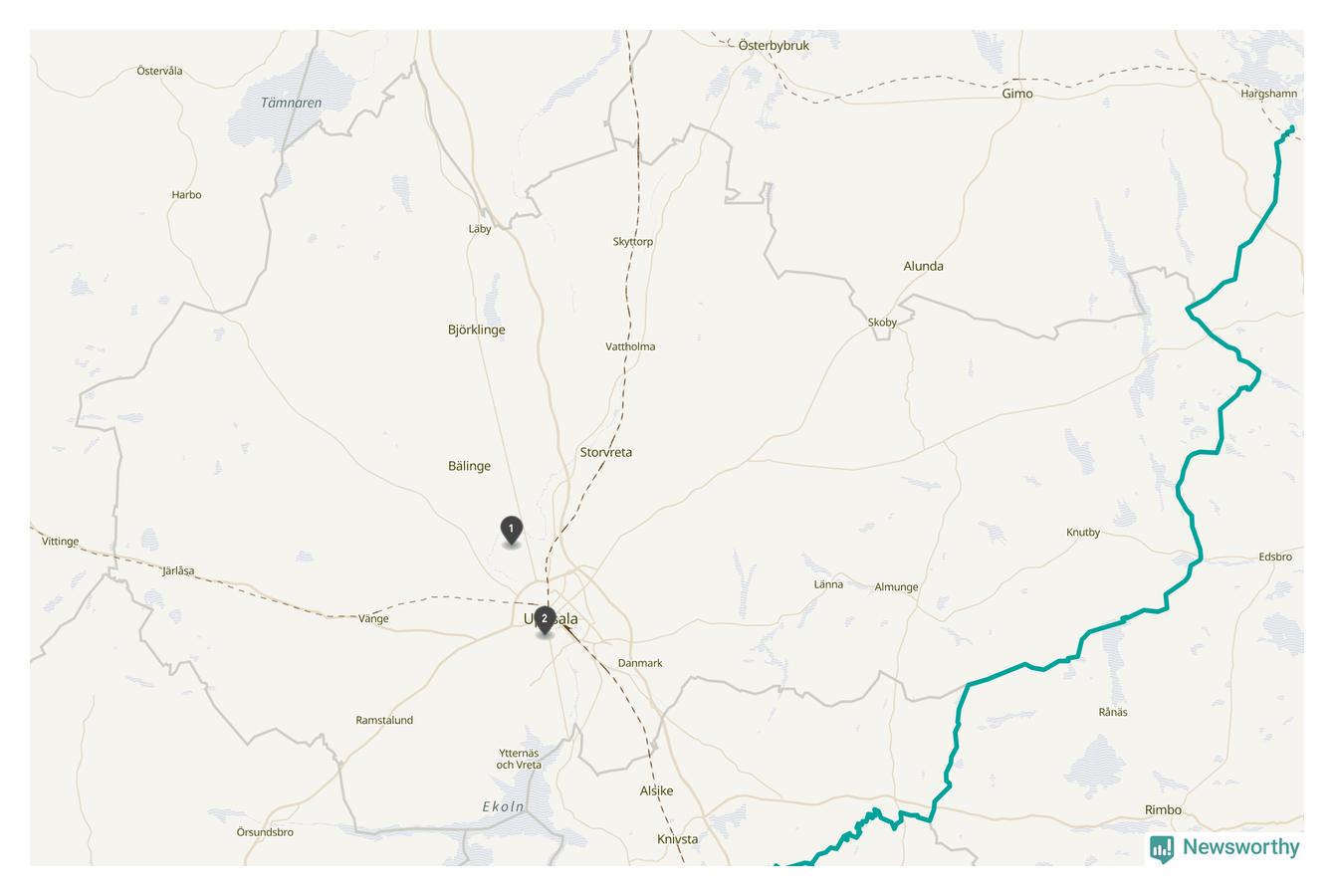Screen dimensions: 1334x896
Task: Click the Gimo town label
Action: coord(1017,94)
